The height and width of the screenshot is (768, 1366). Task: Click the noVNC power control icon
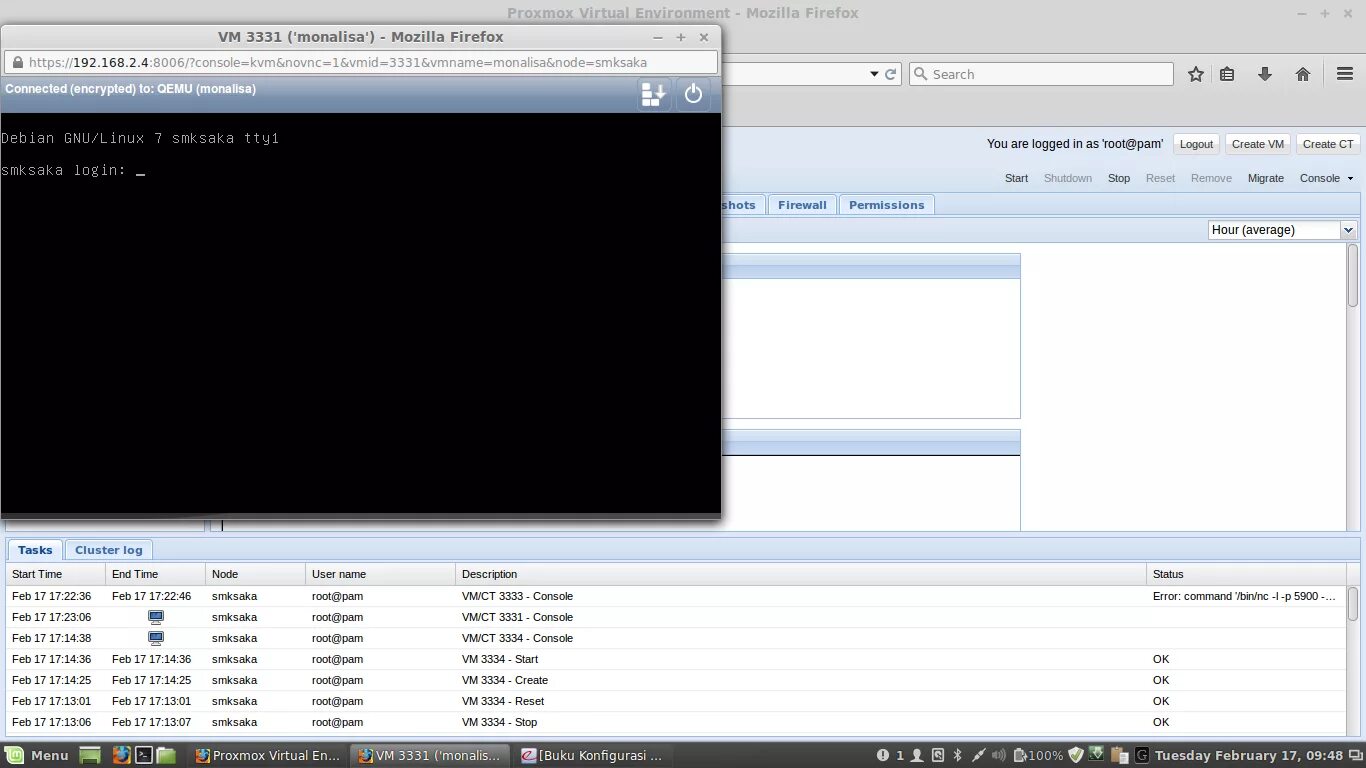(693, 95)
